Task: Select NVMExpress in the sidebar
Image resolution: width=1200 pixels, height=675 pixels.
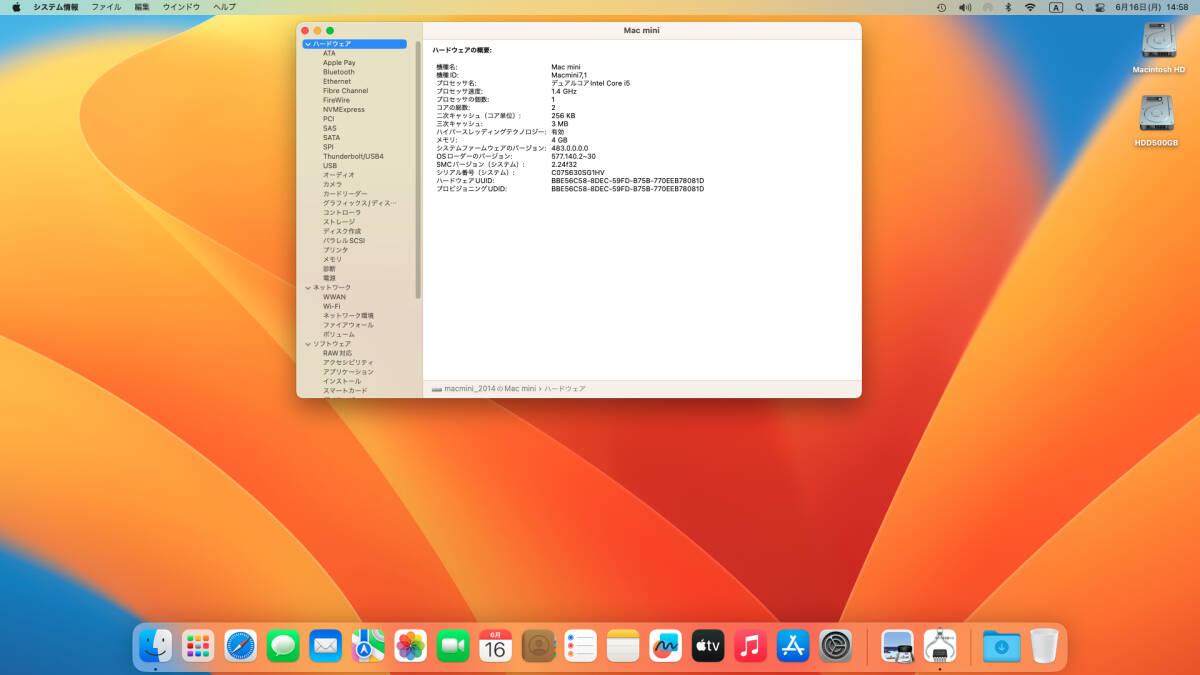Action: (x=343, y=110)
